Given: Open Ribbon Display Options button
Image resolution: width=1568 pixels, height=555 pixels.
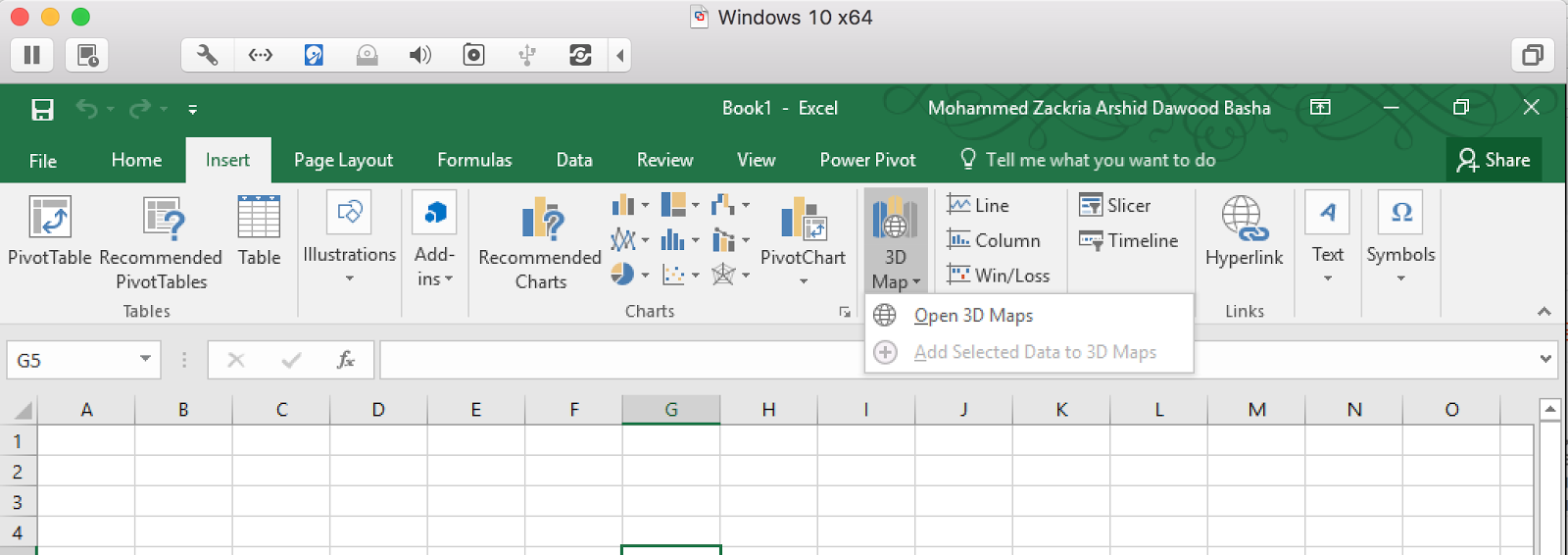Looking at the screenshot, I should 1320,107.
